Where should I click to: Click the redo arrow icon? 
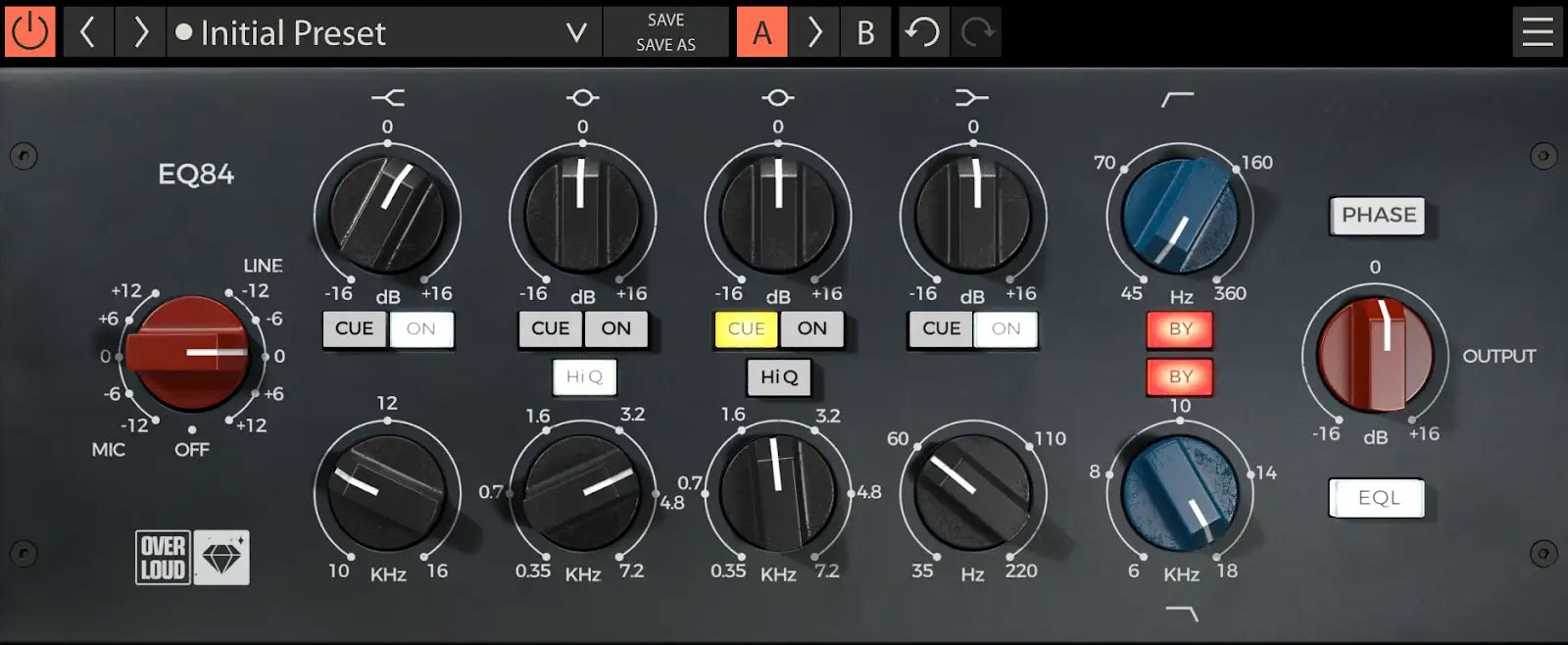click(976, 32)
